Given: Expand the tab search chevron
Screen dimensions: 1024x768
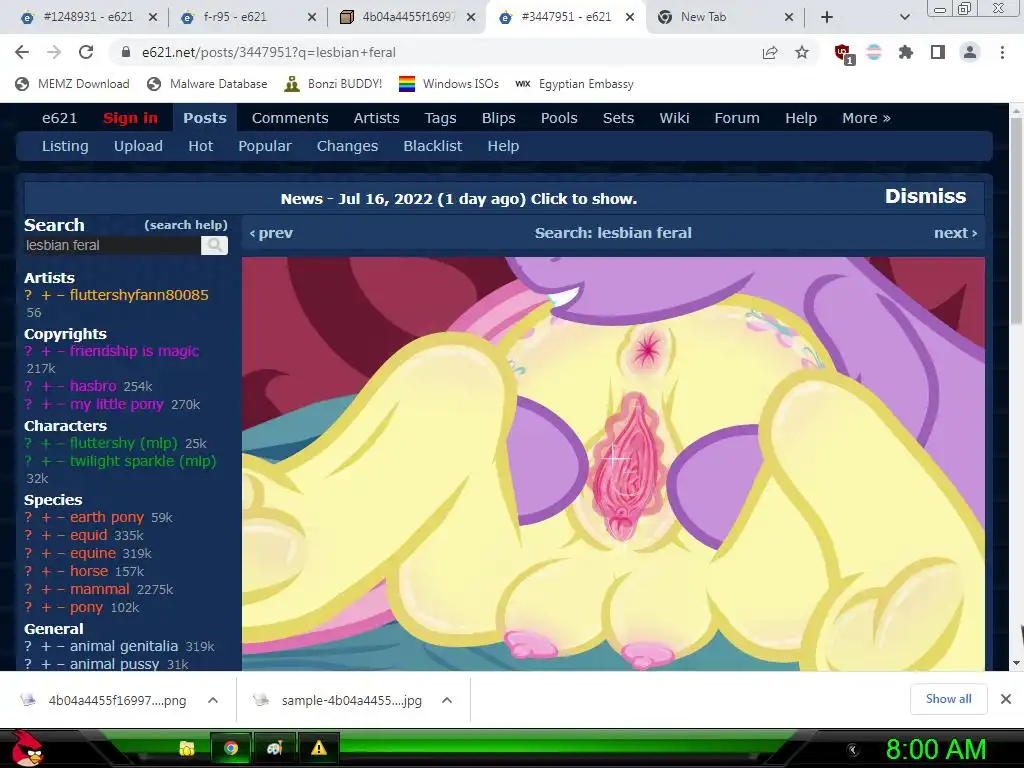Looking at the screenshot, I should [x=904, y=17].
